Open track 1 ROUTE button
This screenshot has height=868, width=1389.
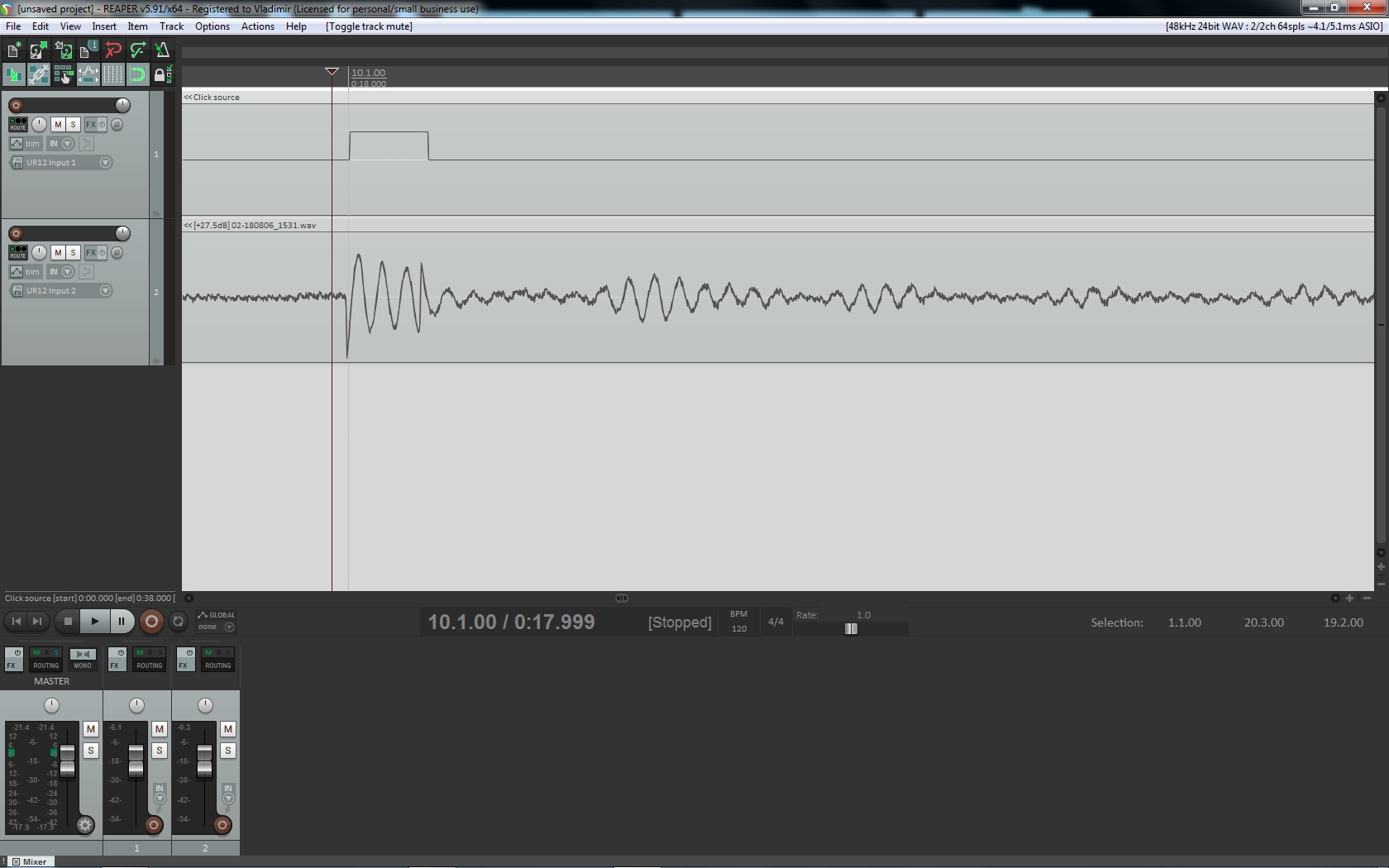(17, 125)
